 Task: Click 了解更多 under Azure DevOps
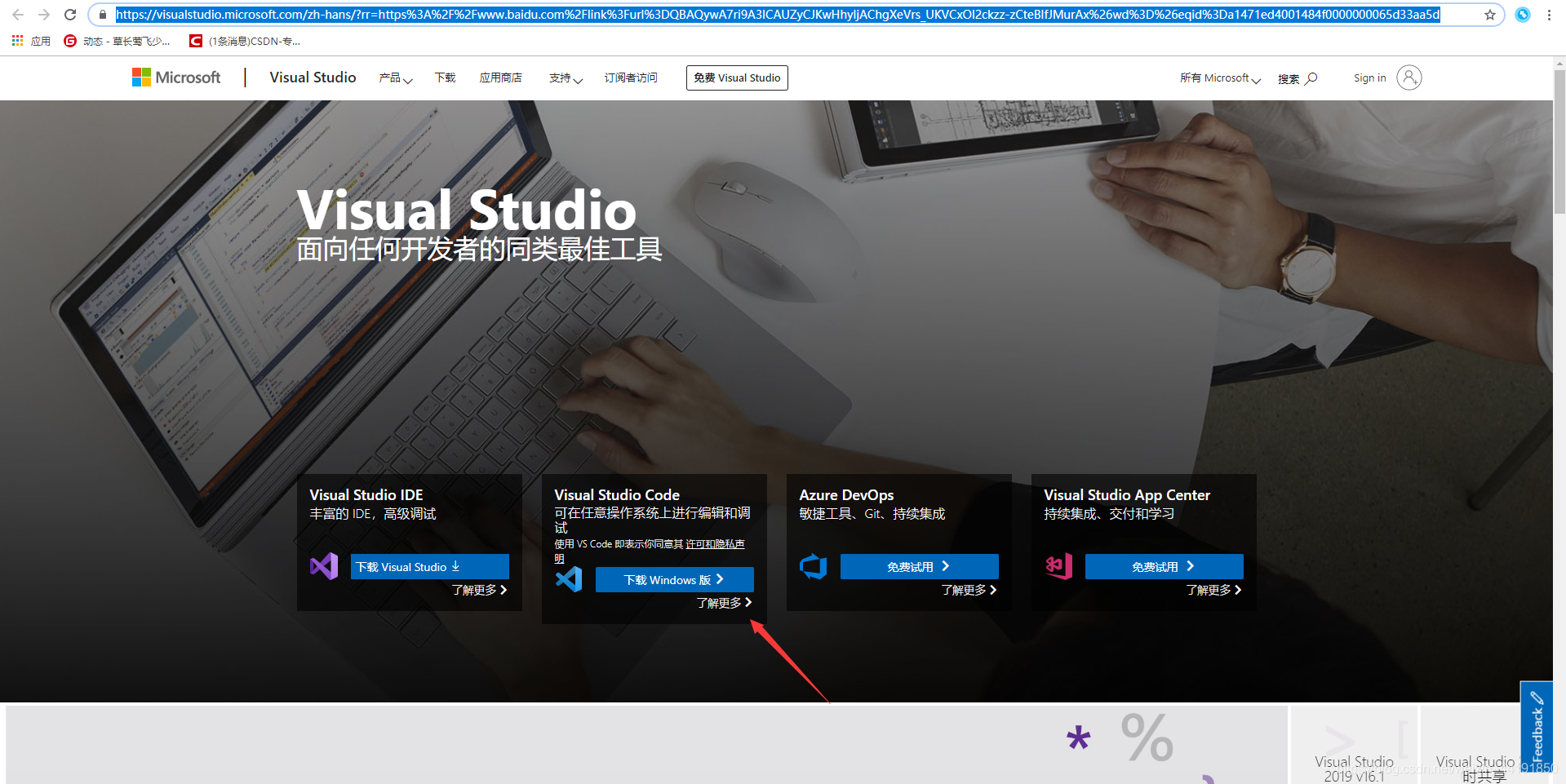969,590
